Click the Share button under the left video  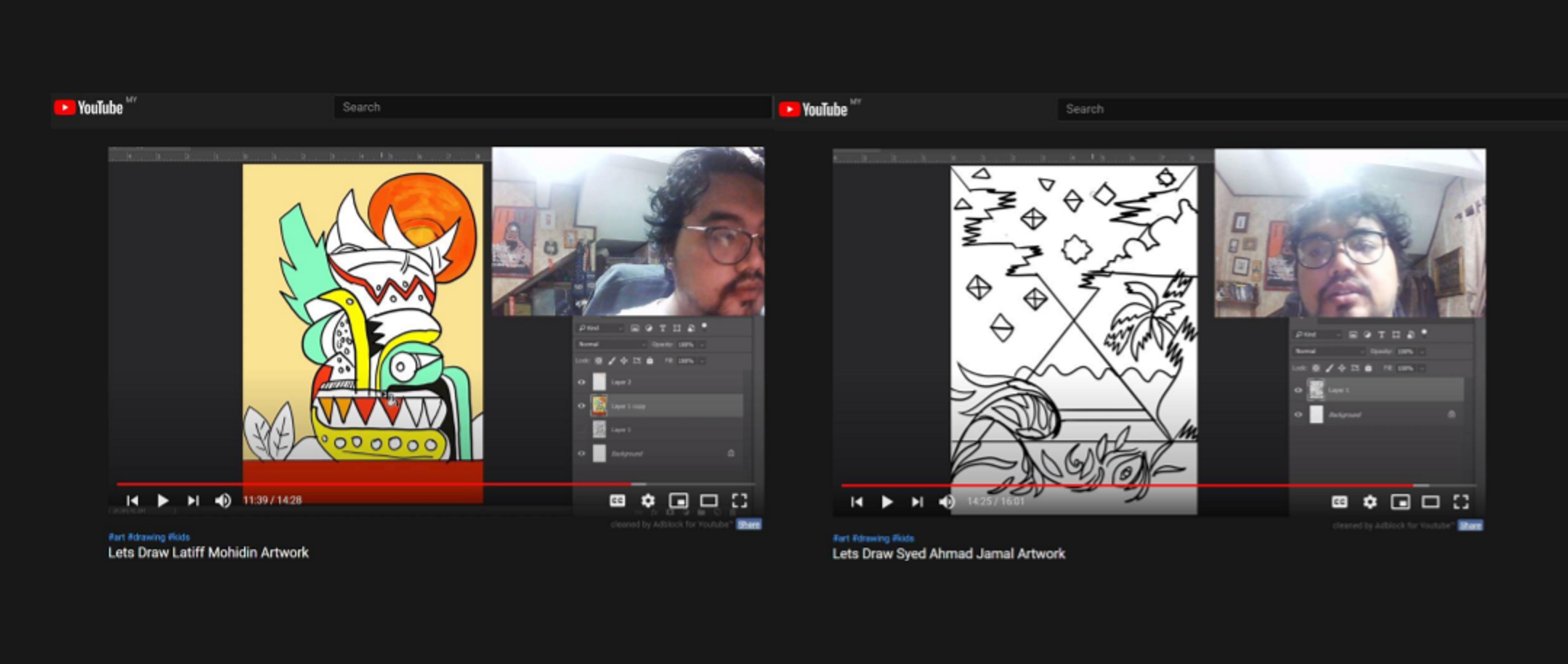749,525
